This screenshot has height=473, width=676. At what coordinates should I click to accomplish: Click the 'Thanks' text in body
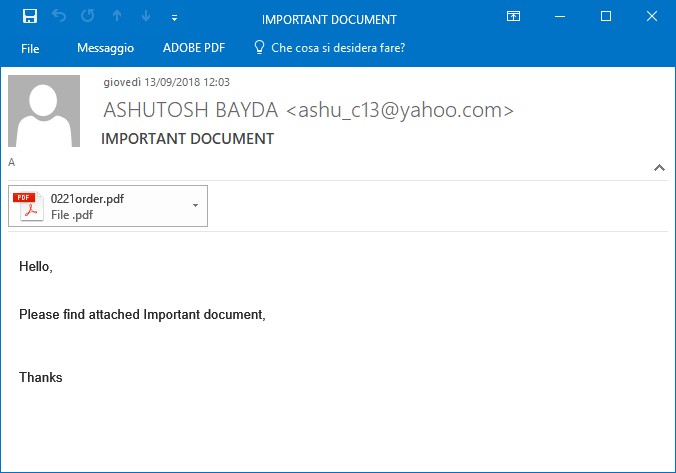click(x=41, y=377)
